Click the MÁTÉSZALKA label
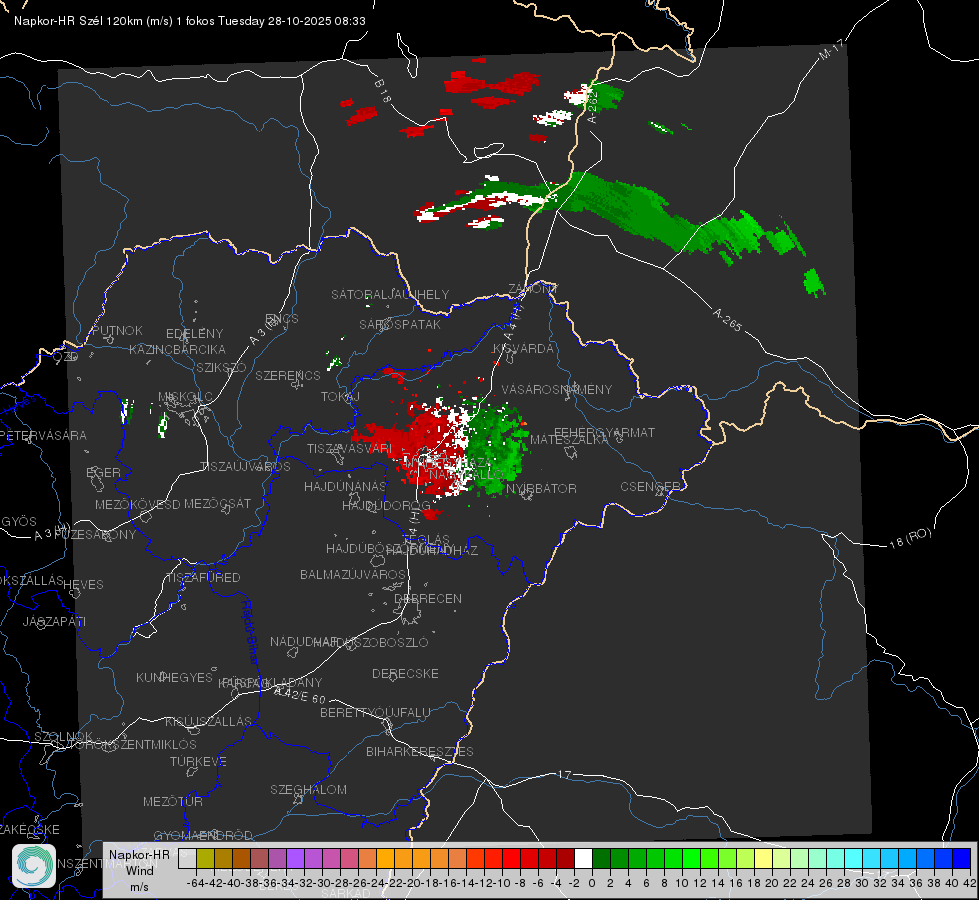Viewport: 979px width, 900px height. coord(568,440)
